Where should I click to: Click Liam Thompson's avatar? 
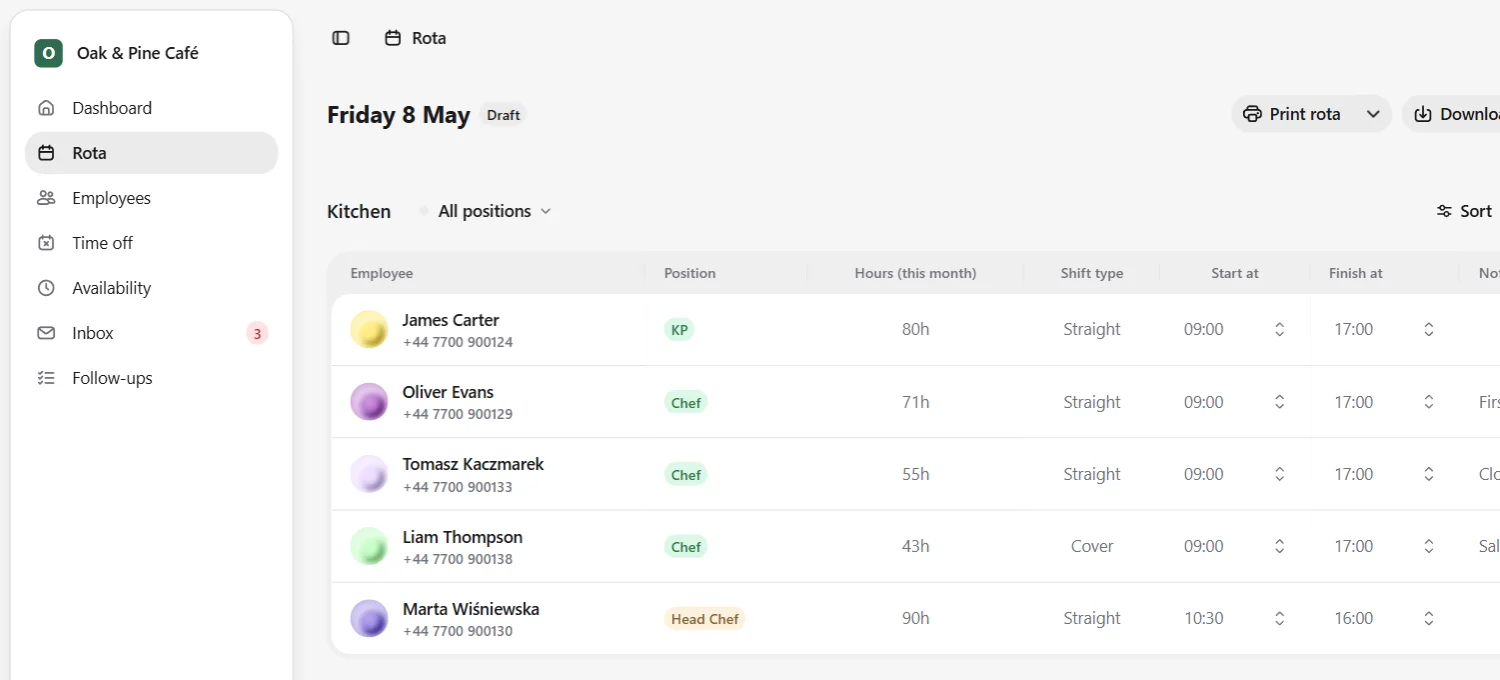[369, 546]
